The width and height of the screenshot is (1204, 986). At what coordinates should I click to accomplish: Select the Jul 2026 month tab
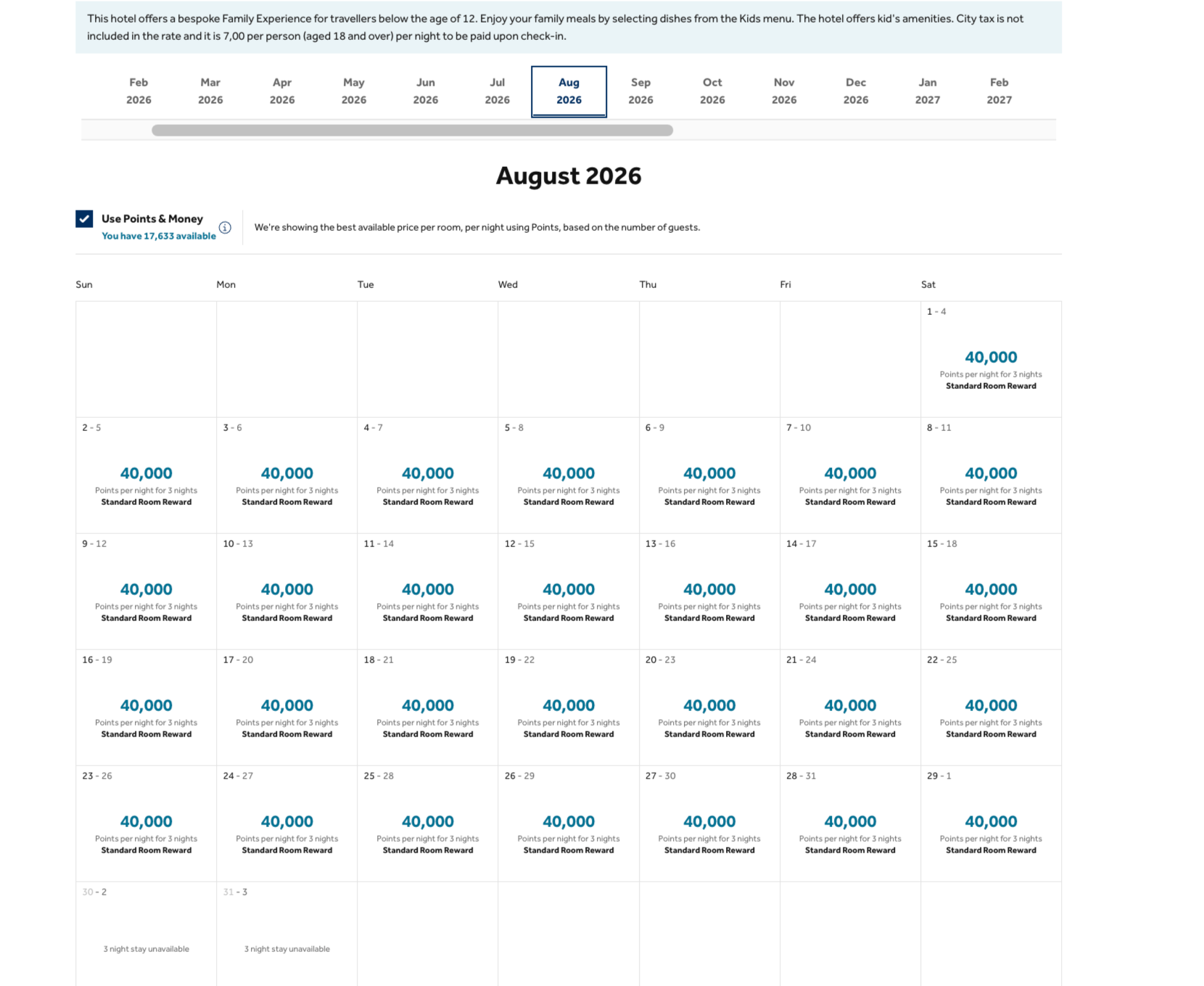click(497, 91)
